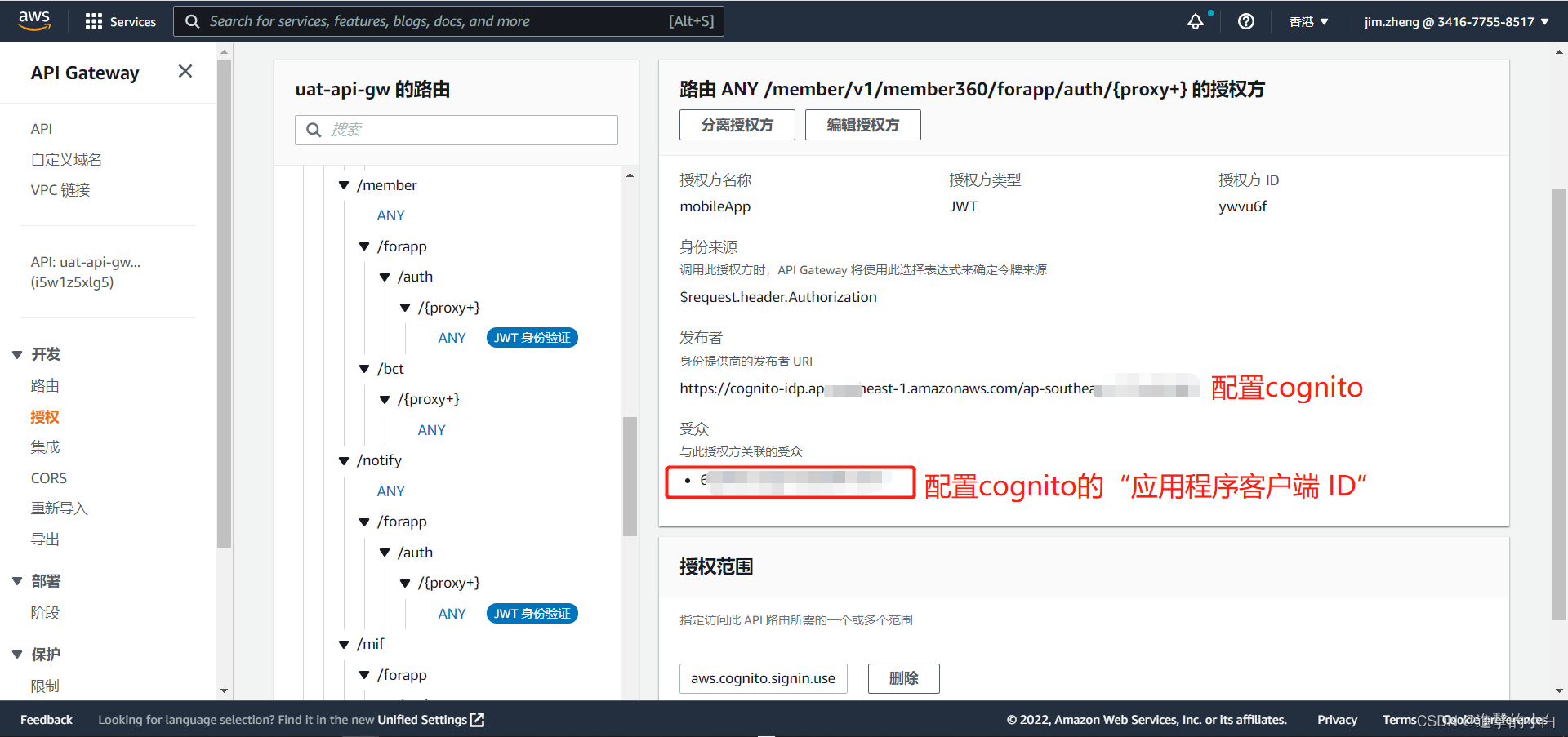1568x737 pixels.
Task: Open 限制 in the sidebar
Action: (x=45, y=686)
